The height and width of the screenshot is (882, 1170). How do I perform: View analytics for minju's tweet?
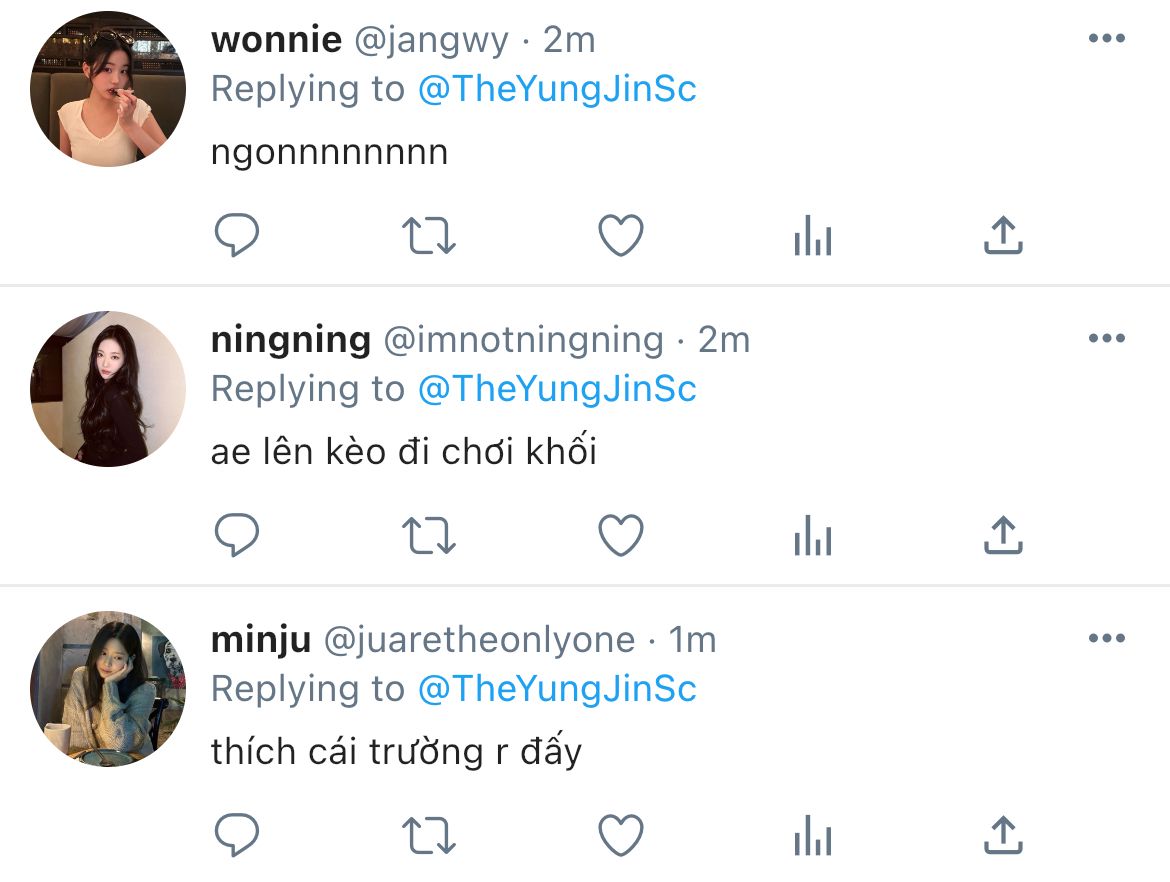click(x=812, y=838)
